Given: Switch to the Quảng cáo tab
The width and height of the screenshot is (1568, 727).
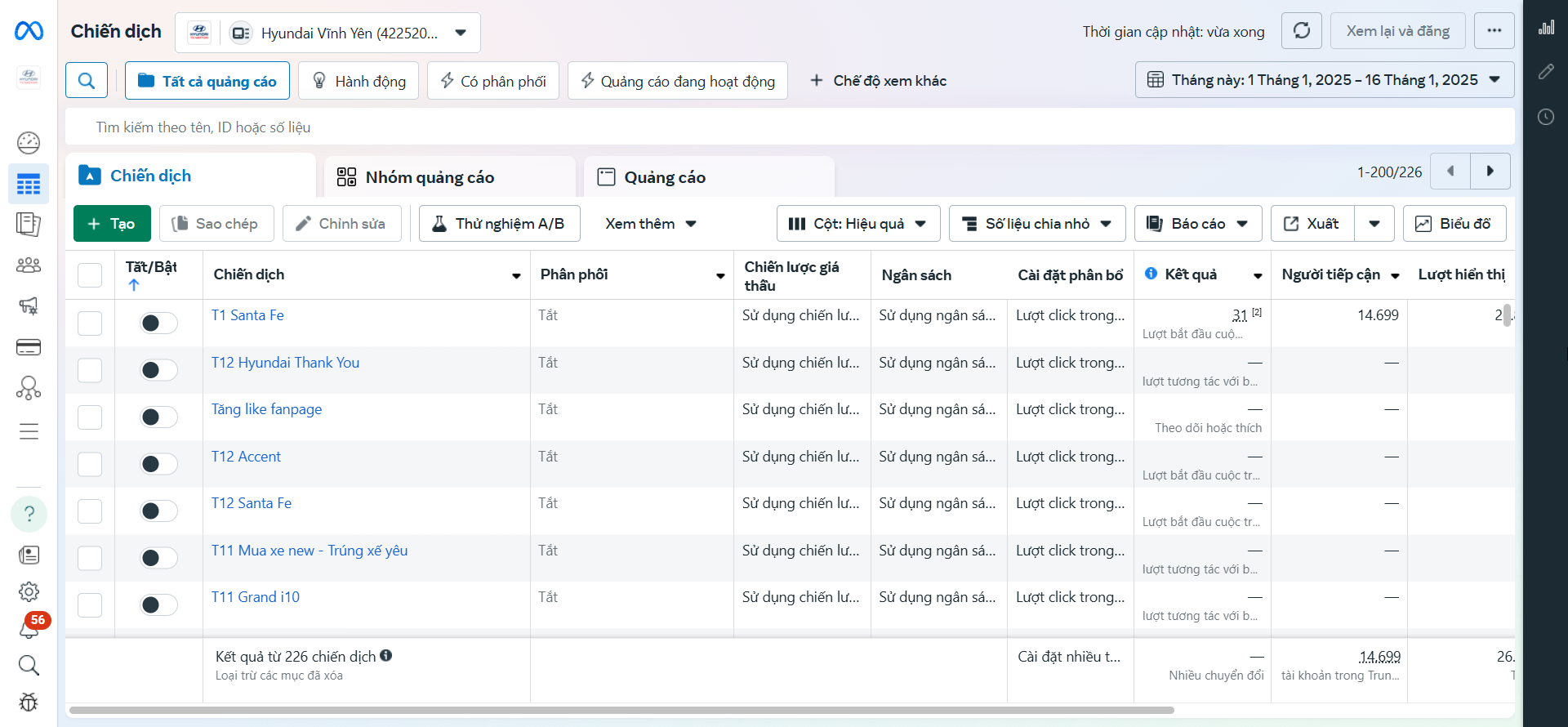Looking at the screenshot, I should coord(665,177).
